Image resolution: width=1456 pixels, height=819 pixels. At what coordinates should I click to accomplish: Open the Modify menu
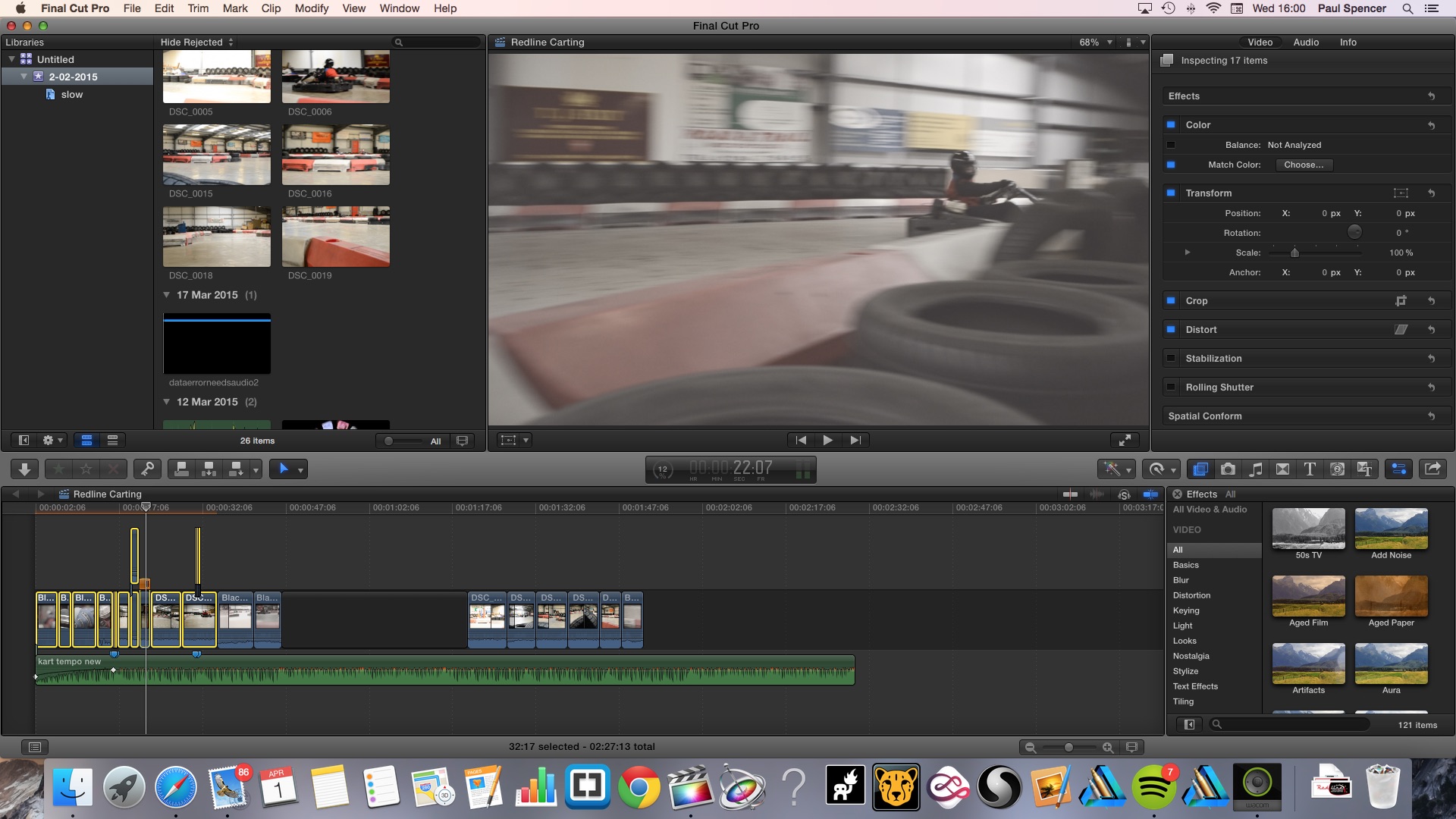pyautogui.click(x=311, y=8)
